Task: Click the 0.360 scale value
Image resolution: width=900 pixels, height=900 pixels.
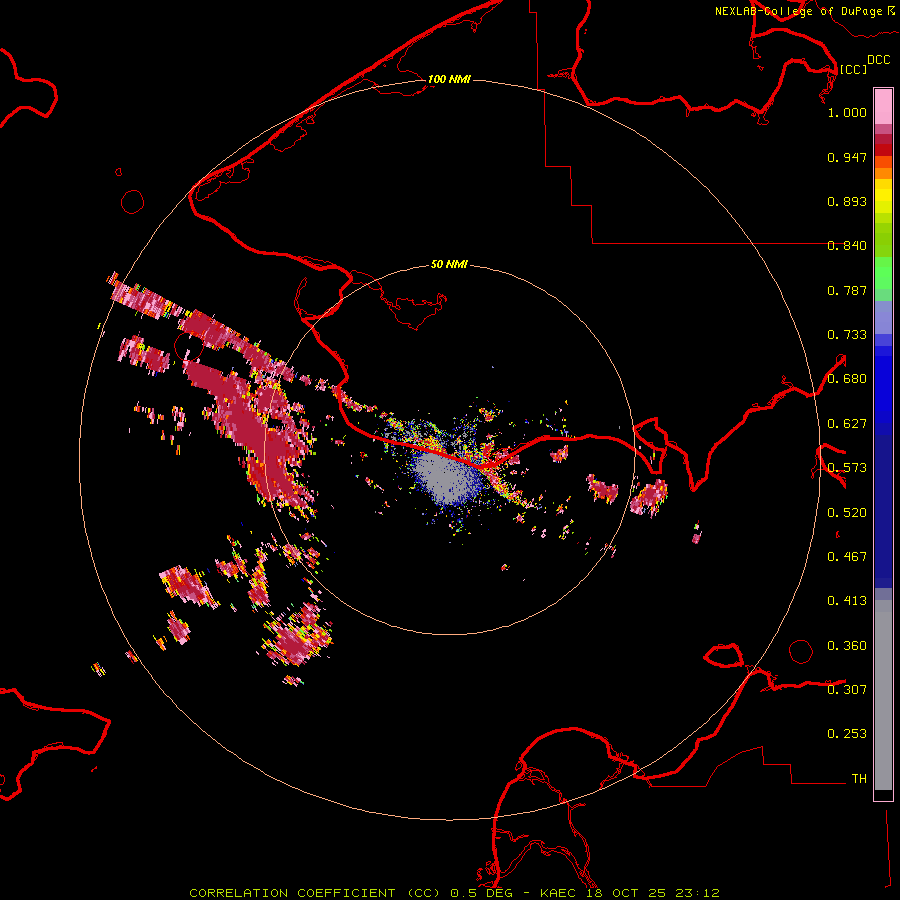Action: point(847,646)
